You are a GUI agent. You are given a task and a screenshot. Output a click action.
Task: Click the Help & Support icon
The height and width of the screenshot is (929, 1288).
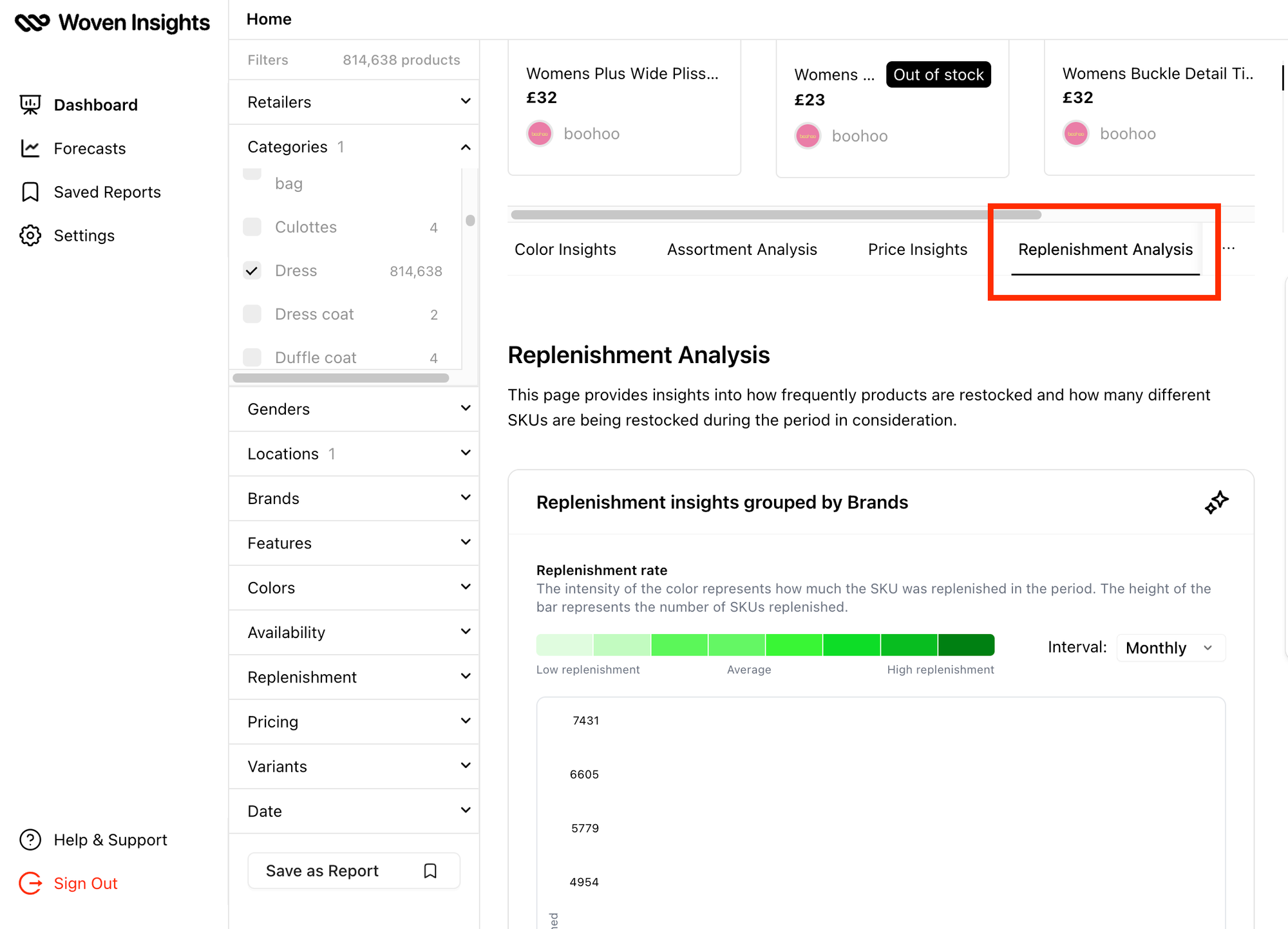pos(31,840)
